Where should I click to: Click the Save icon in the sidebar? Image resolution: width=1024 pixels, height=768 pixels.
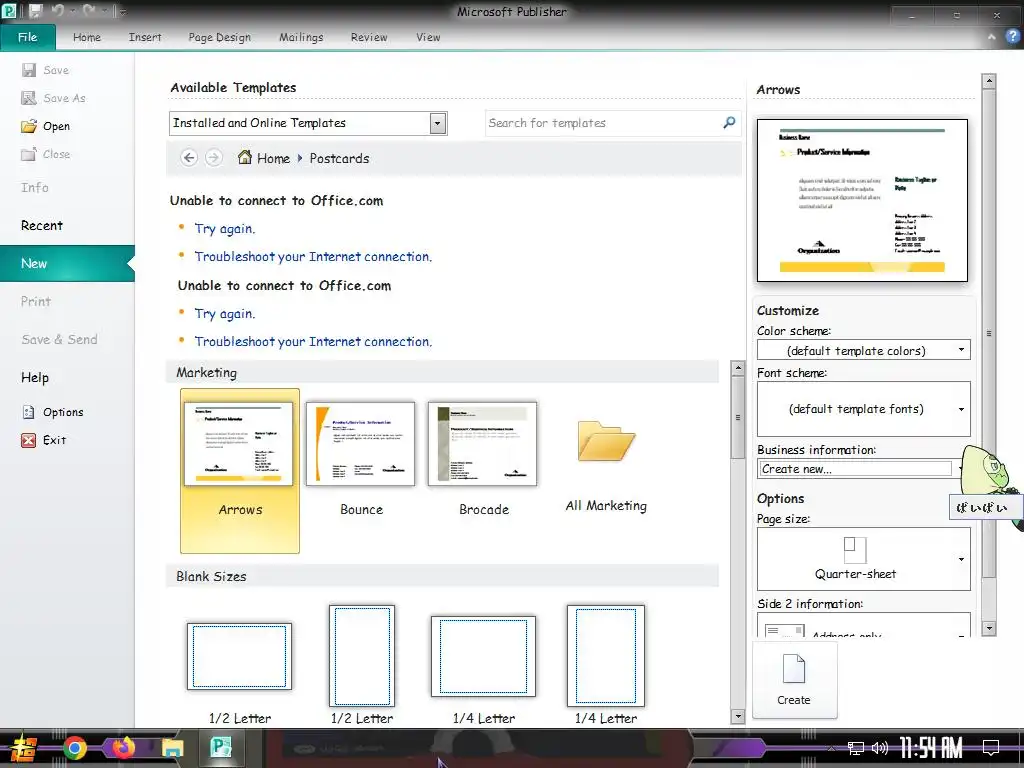[29, 70]
